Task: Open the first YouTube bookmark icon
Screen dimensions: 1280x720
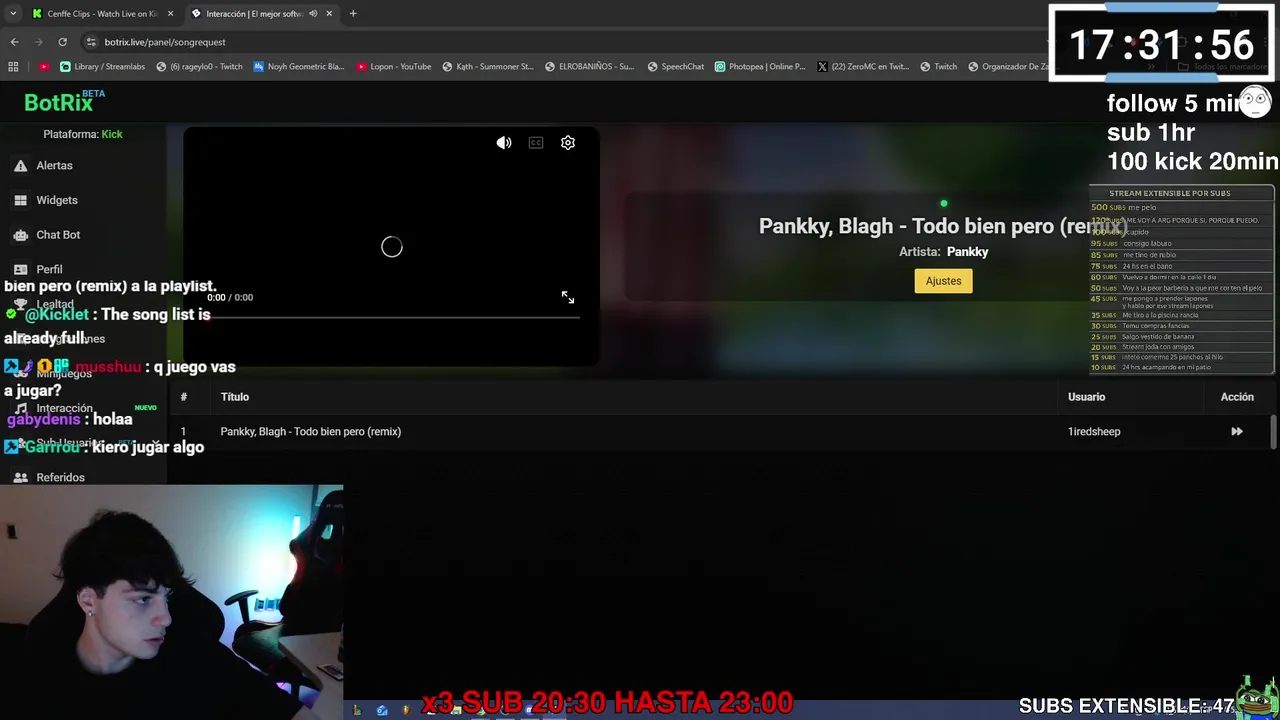Action: (44, 67)
